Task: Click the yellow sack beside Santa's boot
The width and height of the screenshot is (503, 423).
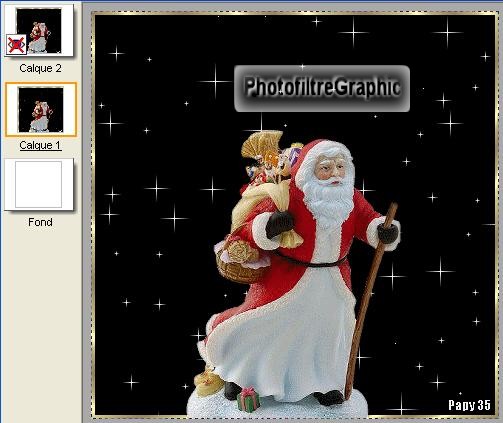Action: [208, 382]
